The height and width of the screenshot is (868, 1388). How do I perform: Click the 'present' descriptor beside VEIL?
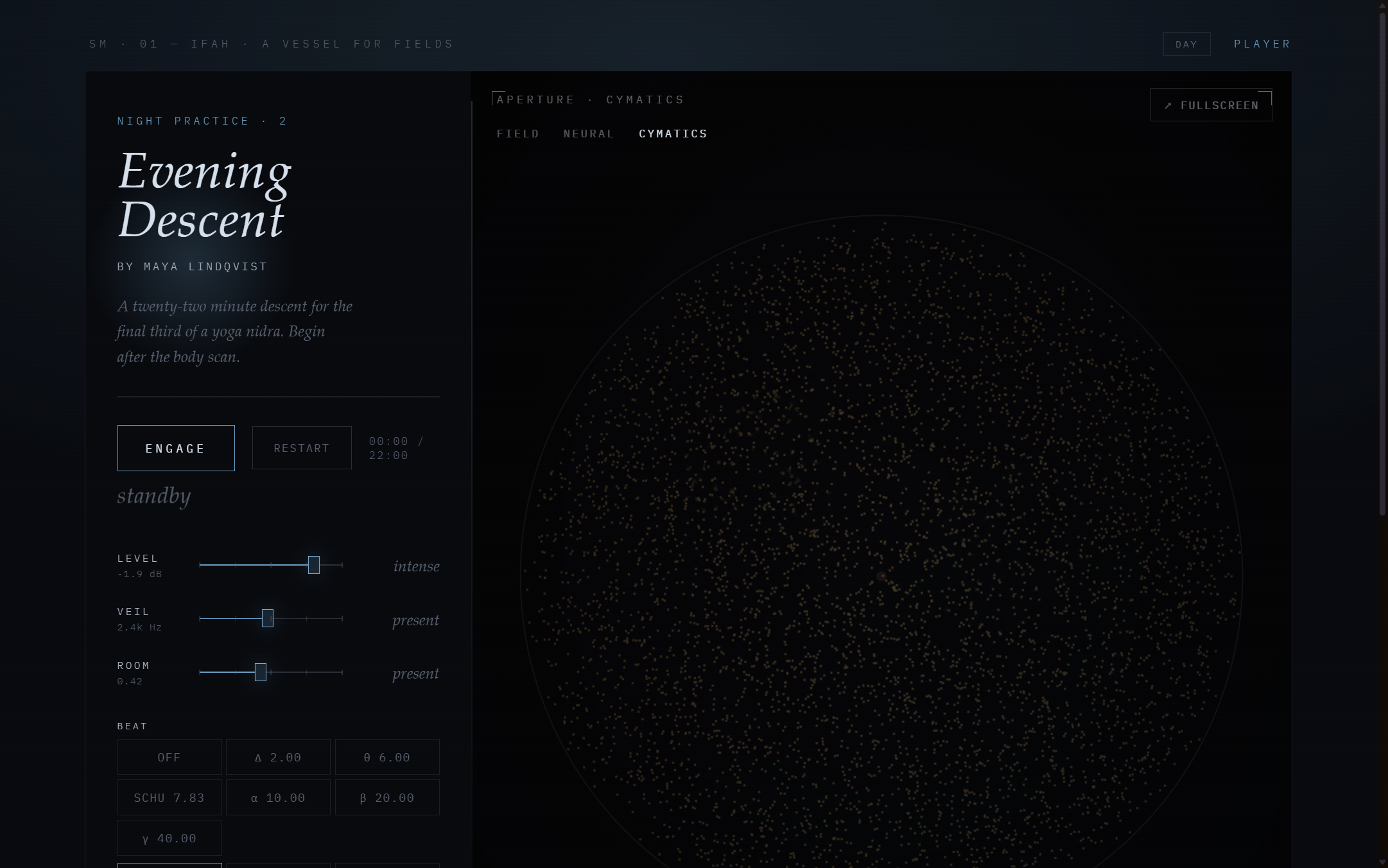(416, 620)
